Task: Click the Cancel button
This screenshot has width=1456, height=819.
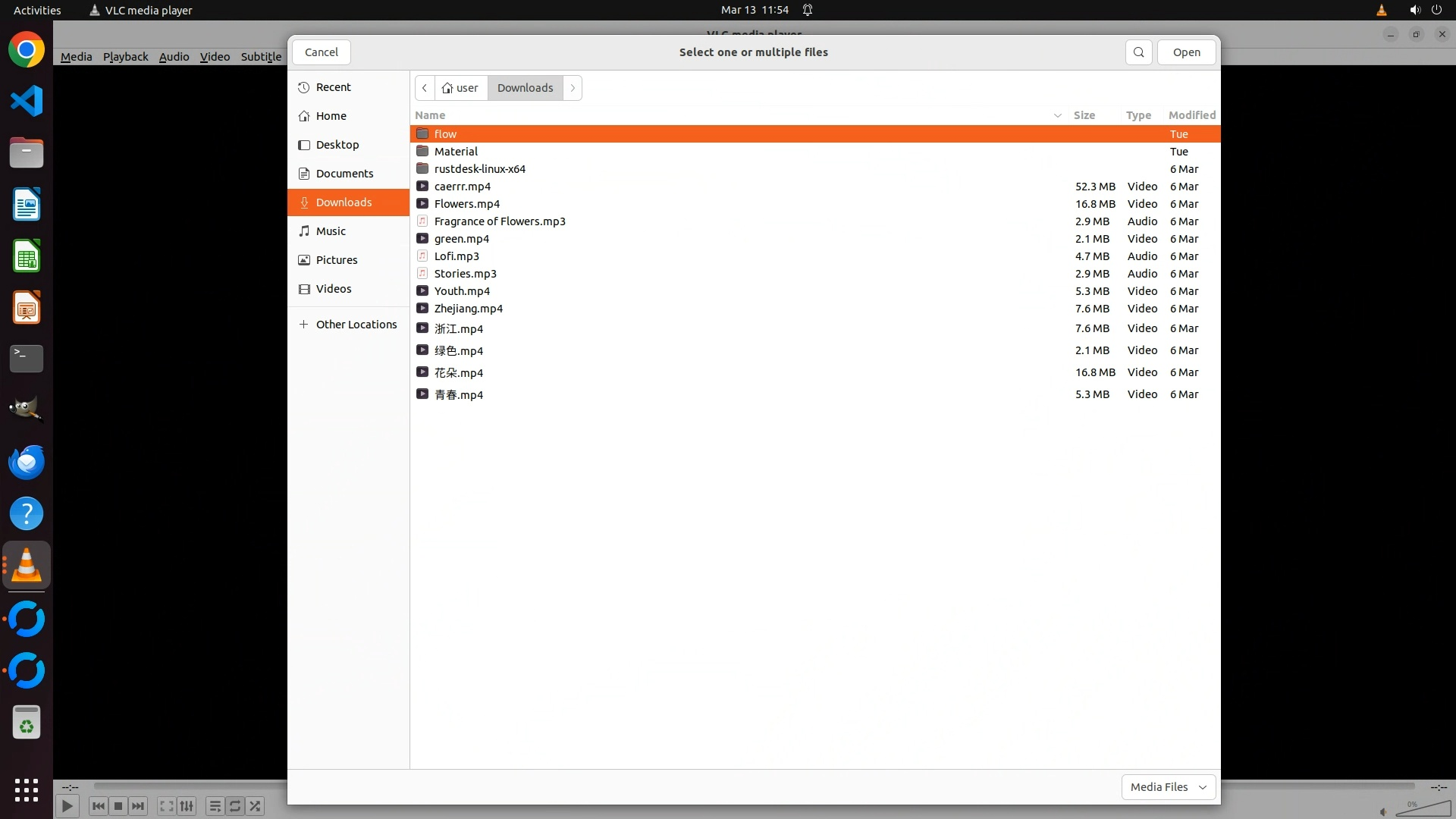Action: (321, 52)
